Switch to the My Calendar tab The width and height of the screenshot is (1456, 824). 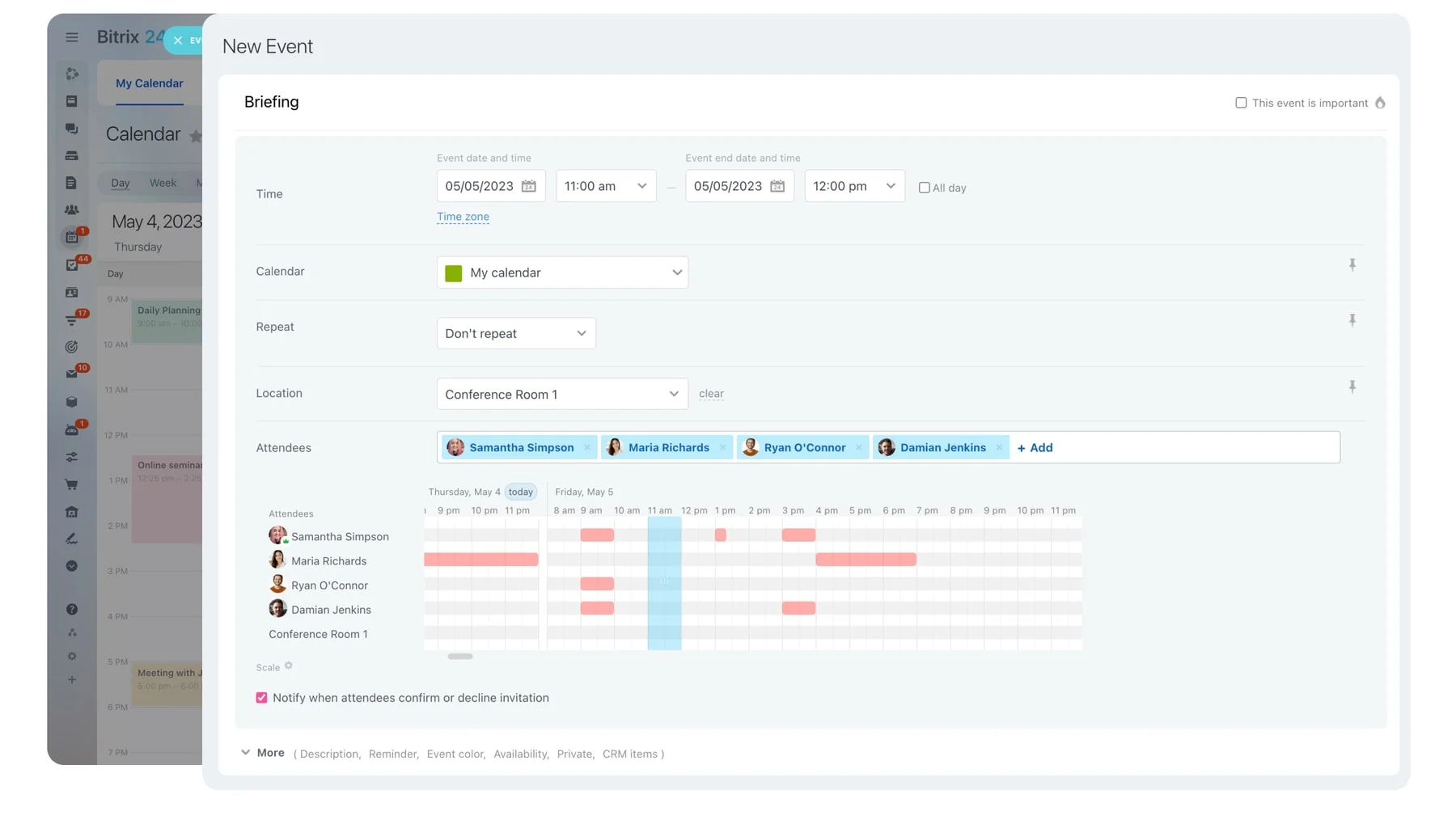[149, 83]
